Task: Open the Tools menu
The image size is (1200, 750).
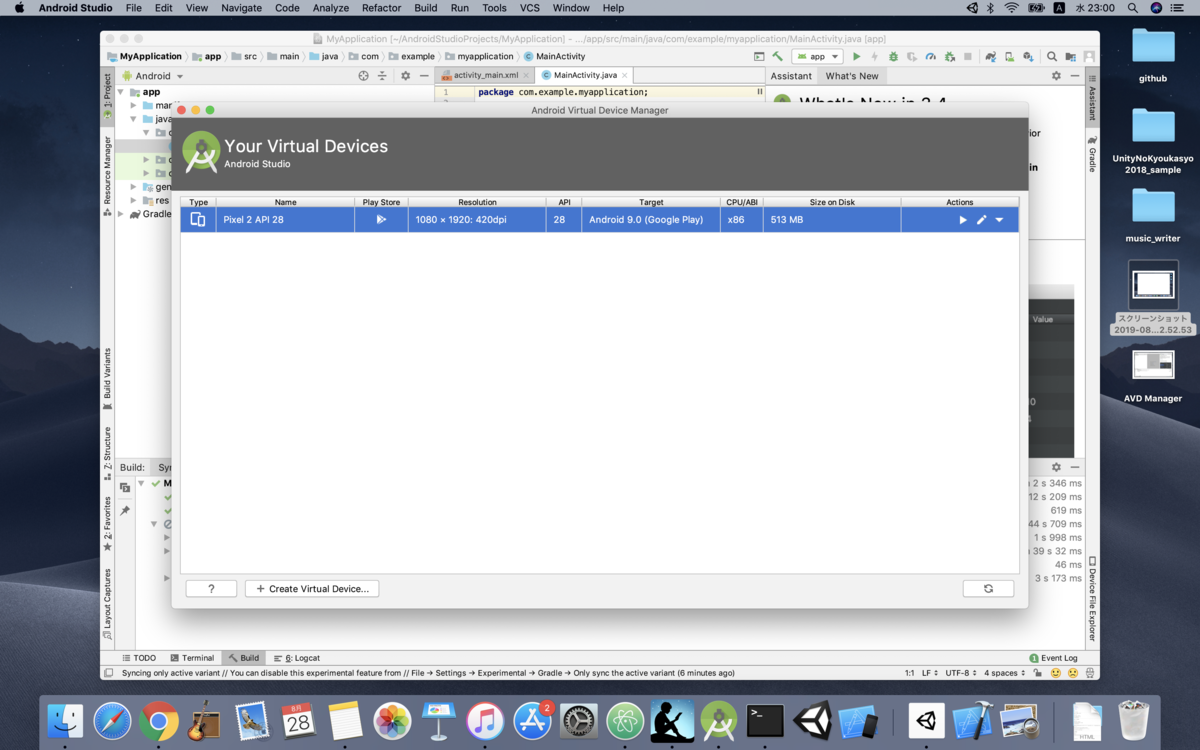Action: (x=494, y=8)
